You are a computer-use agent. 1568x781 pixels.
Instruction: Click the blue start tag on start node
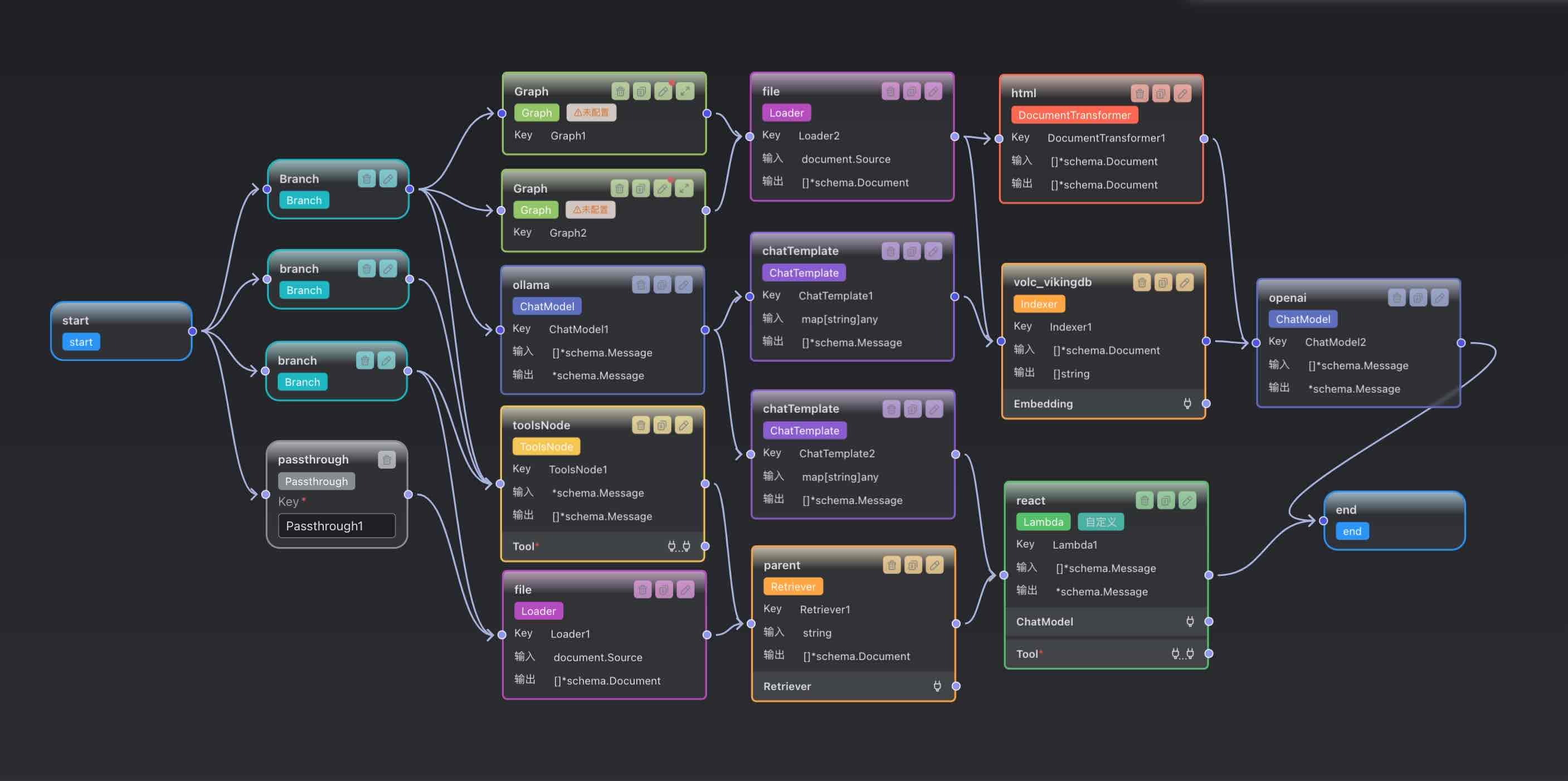(81, 342)
